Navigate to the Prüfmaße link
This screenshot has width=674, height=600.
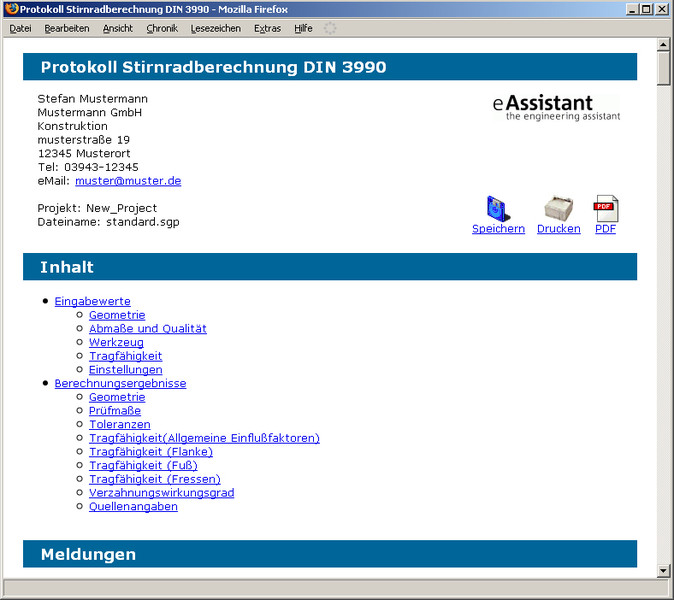point(115,411)
